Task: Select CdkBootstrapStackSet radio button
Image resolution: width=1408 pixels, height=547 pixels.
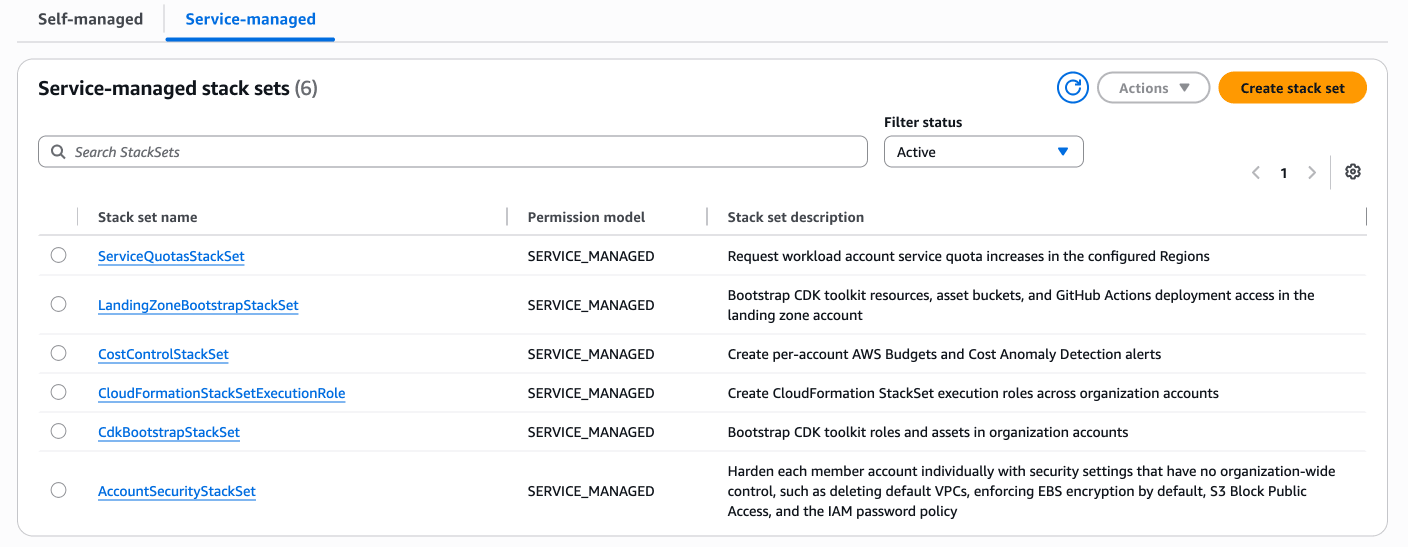Action: tap(58, 431)
